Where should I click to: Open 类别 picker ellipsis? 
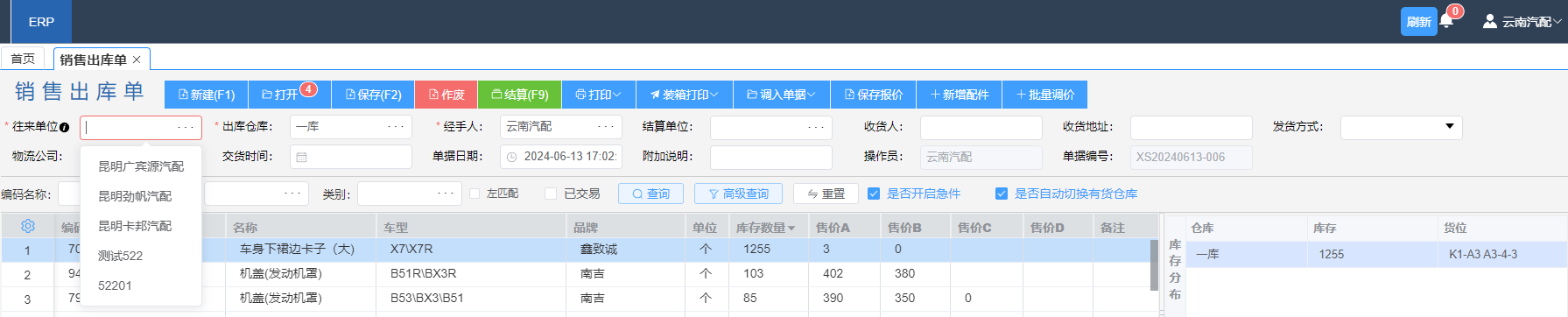tap(446, 194)
